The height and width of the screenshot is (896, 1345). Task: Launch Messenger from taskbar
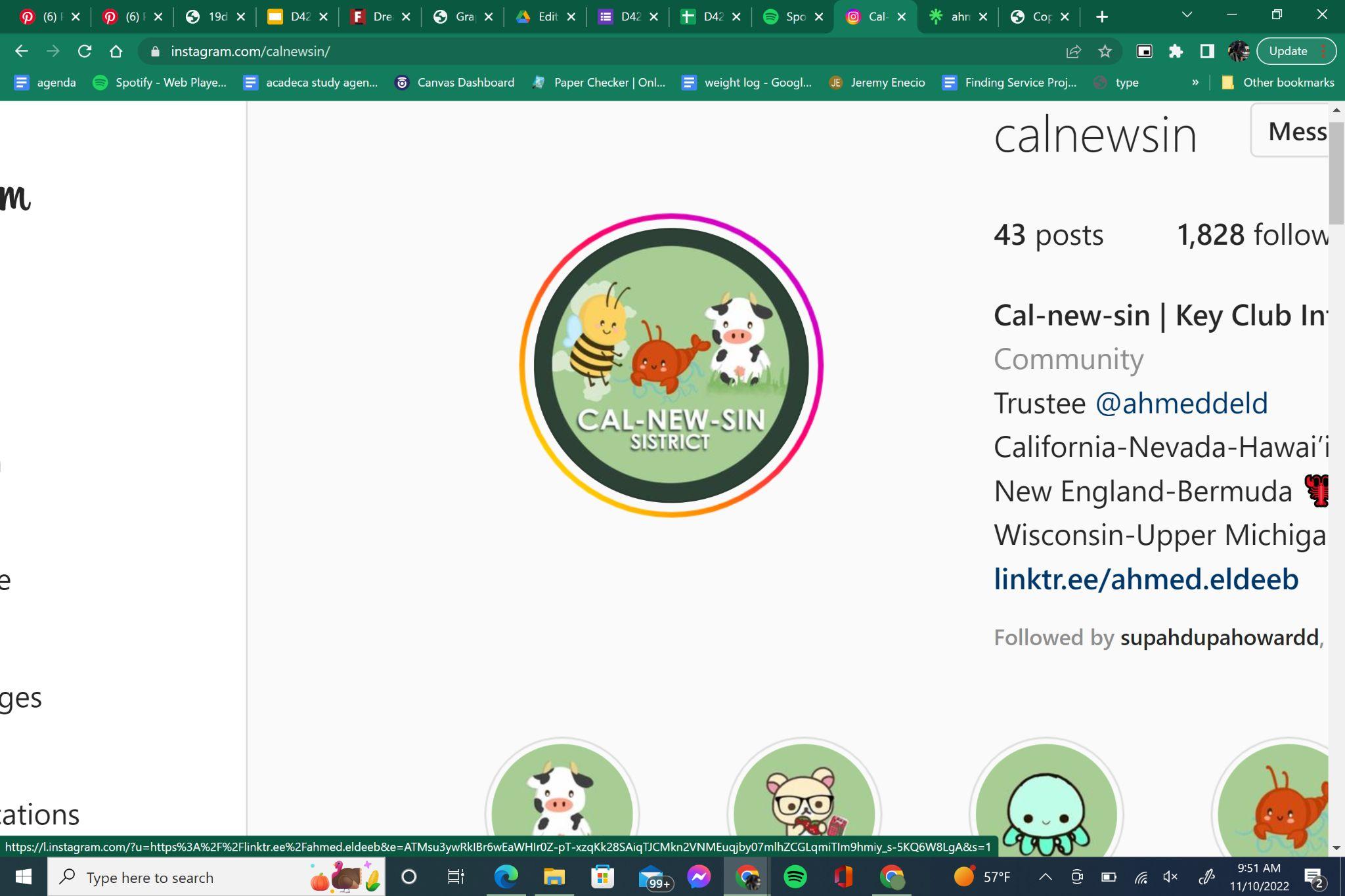point(699,877)
